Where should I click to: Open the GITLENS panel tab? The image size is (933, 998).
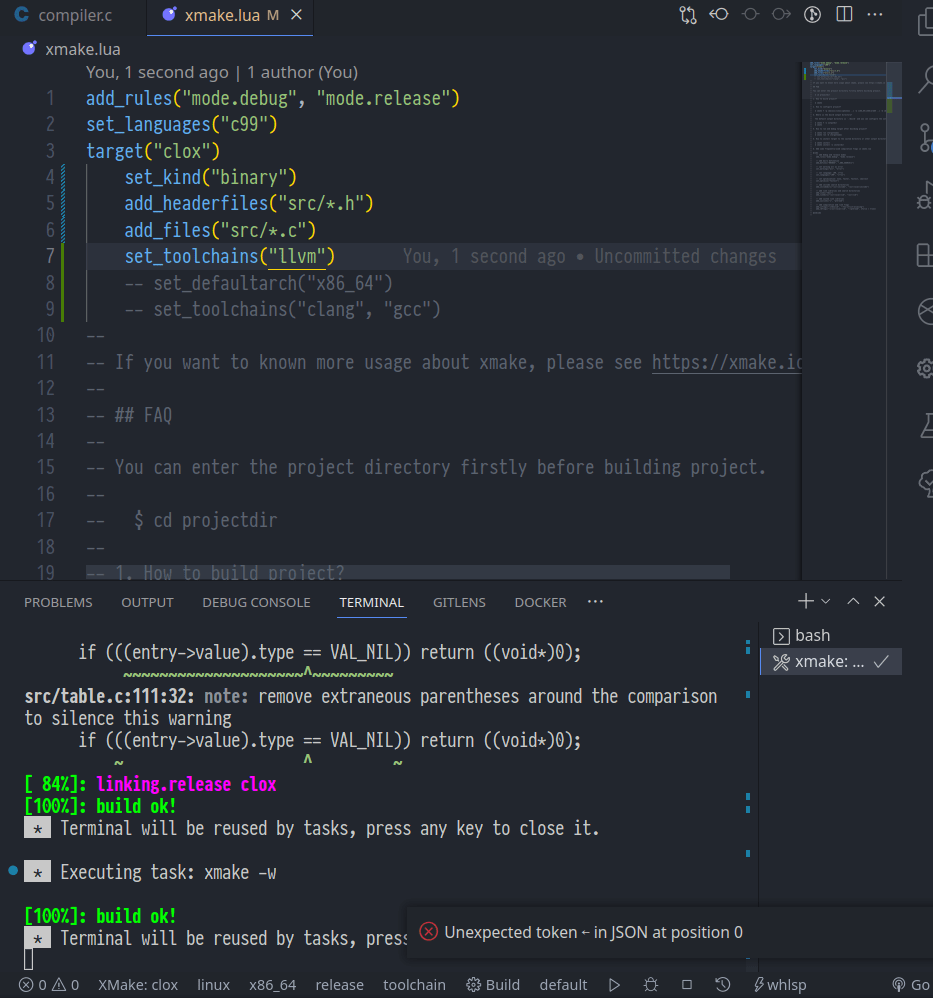coord(459,602)
